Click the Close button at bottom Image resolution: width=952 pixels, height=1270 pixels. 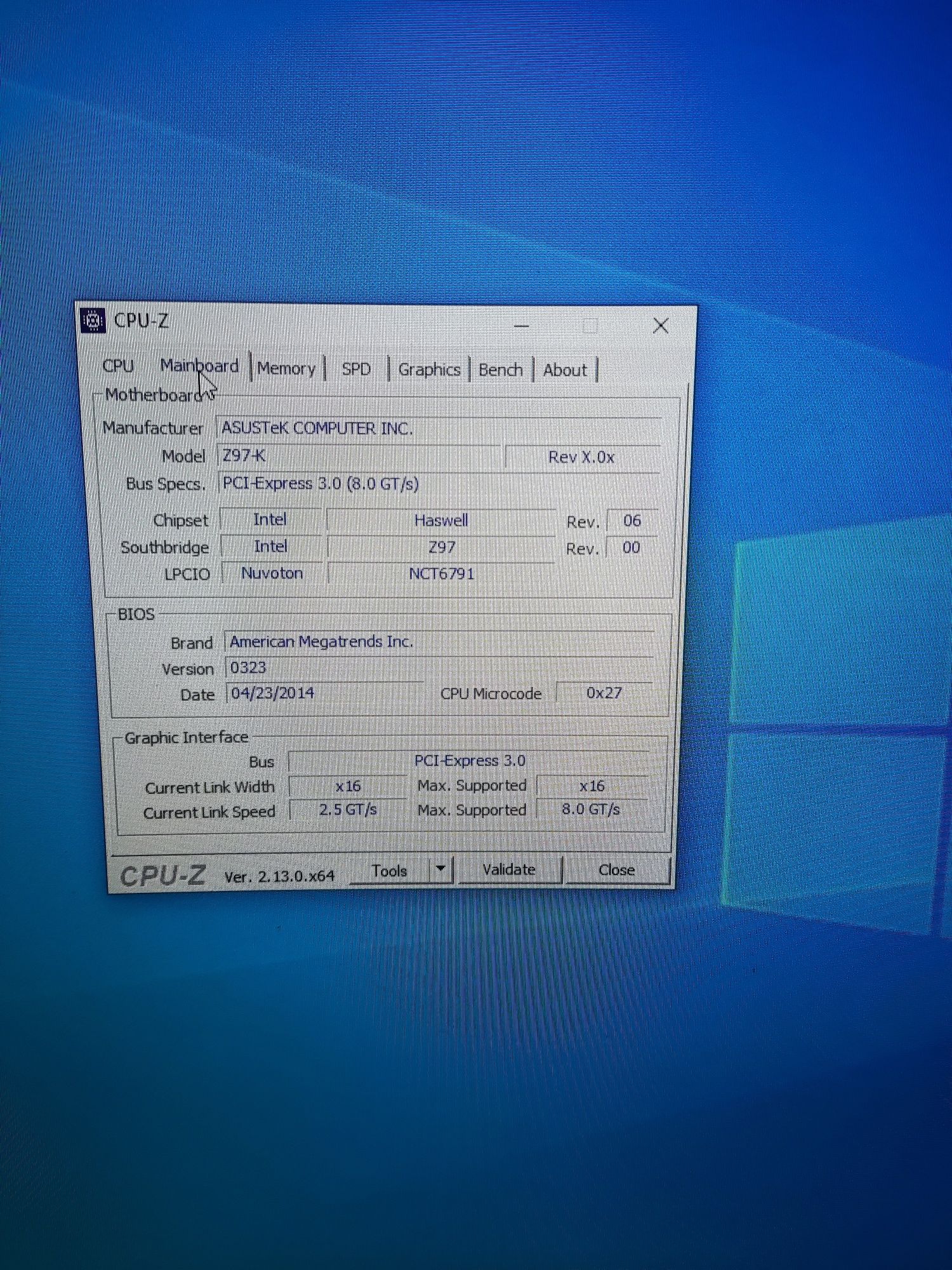[616, 869]
